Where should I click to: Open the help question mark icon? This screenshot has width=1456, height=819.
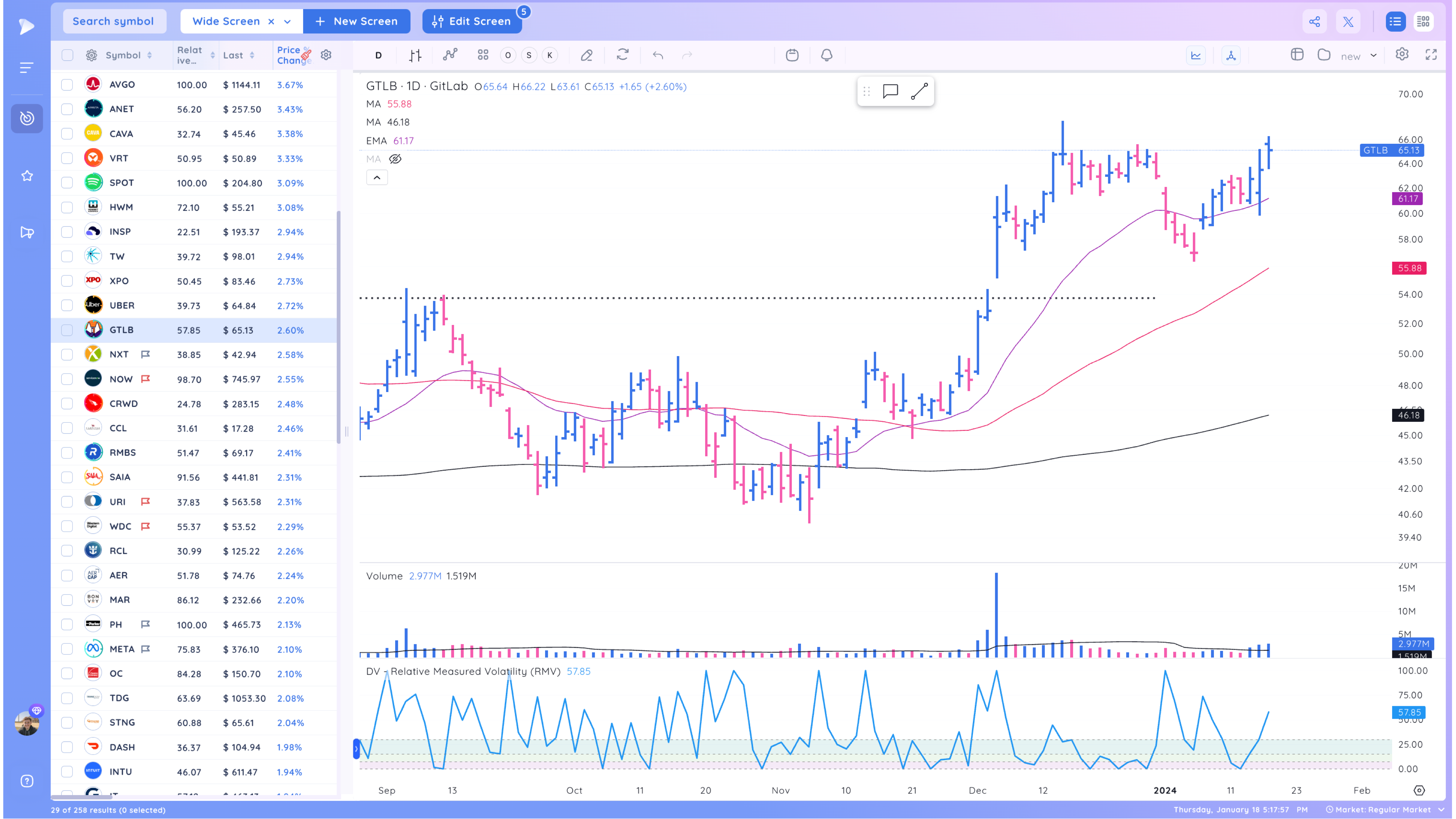(26, 781)
